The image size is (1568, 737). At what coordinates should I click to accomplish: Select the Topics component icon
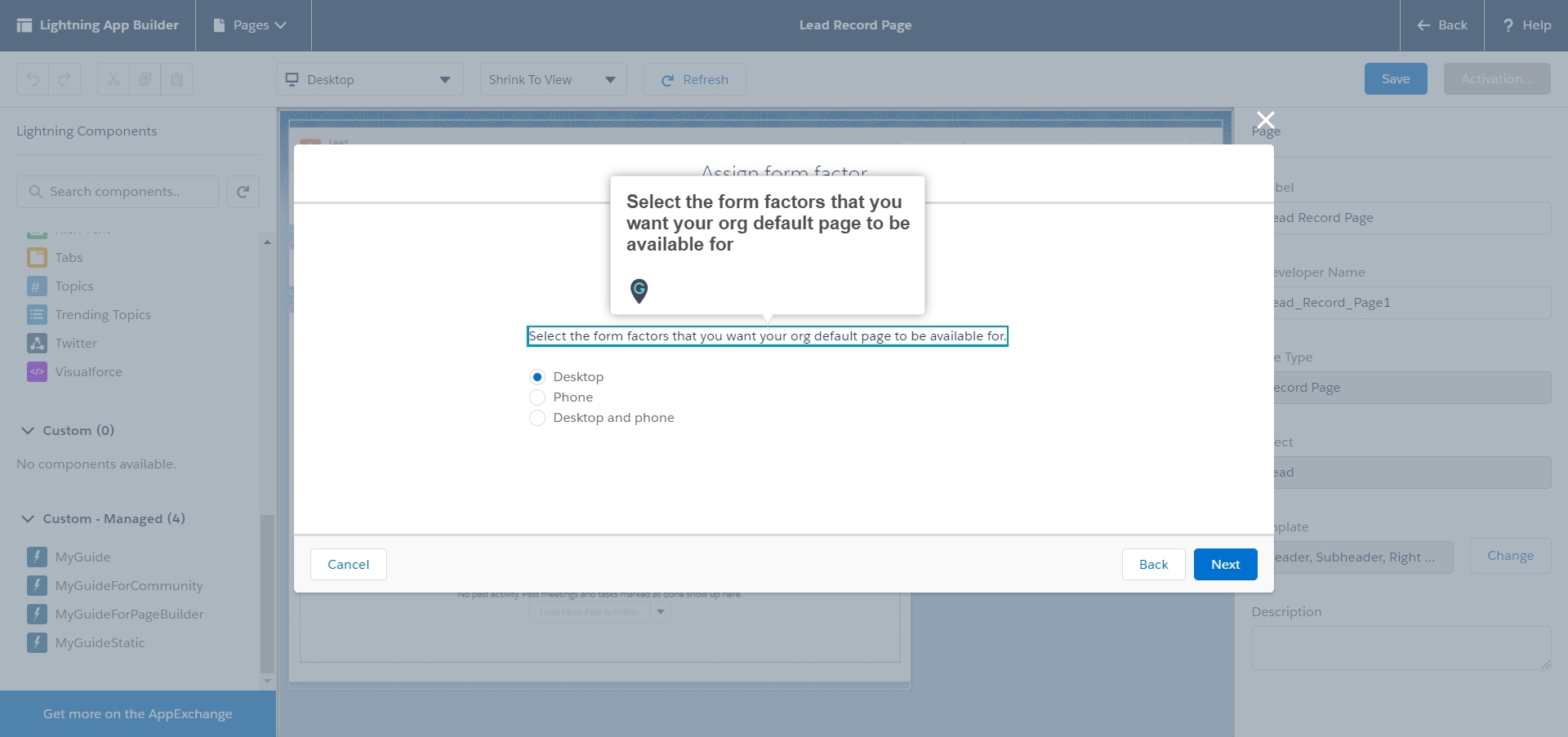(x=37, y=286)
